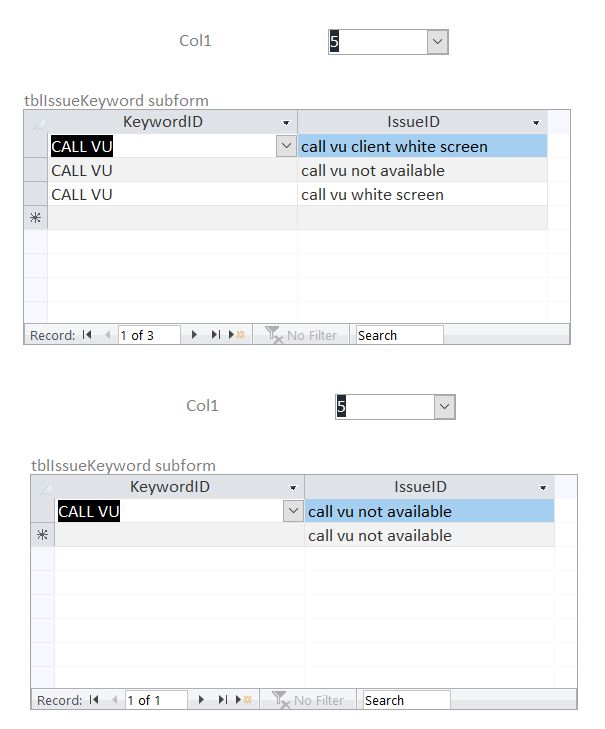Click upper 'tblIssueKeyword subform' label

click(x=116, y=100)
